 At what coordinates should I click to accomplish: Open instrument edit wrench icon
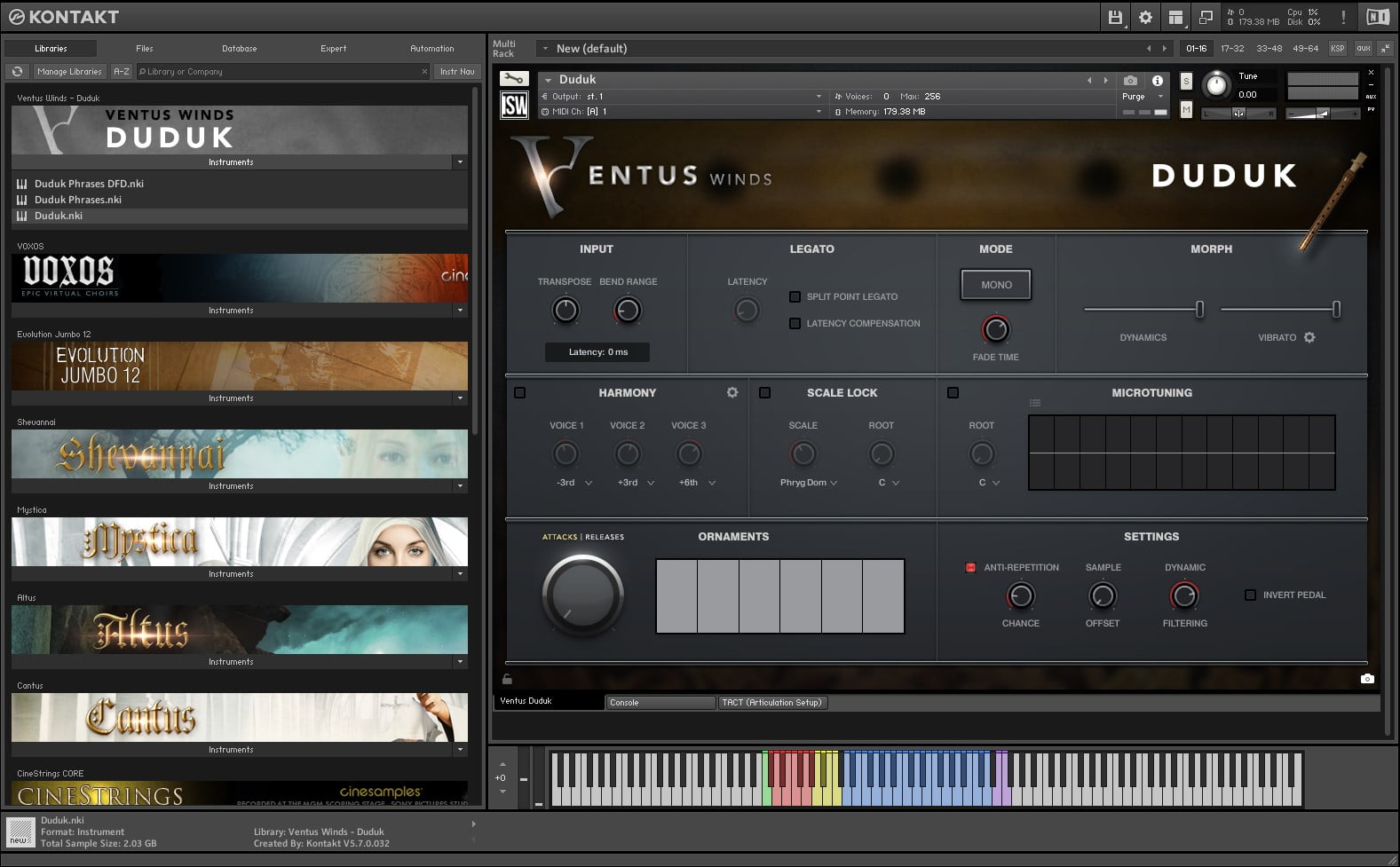pyautogui.click(x=514, y=79)
